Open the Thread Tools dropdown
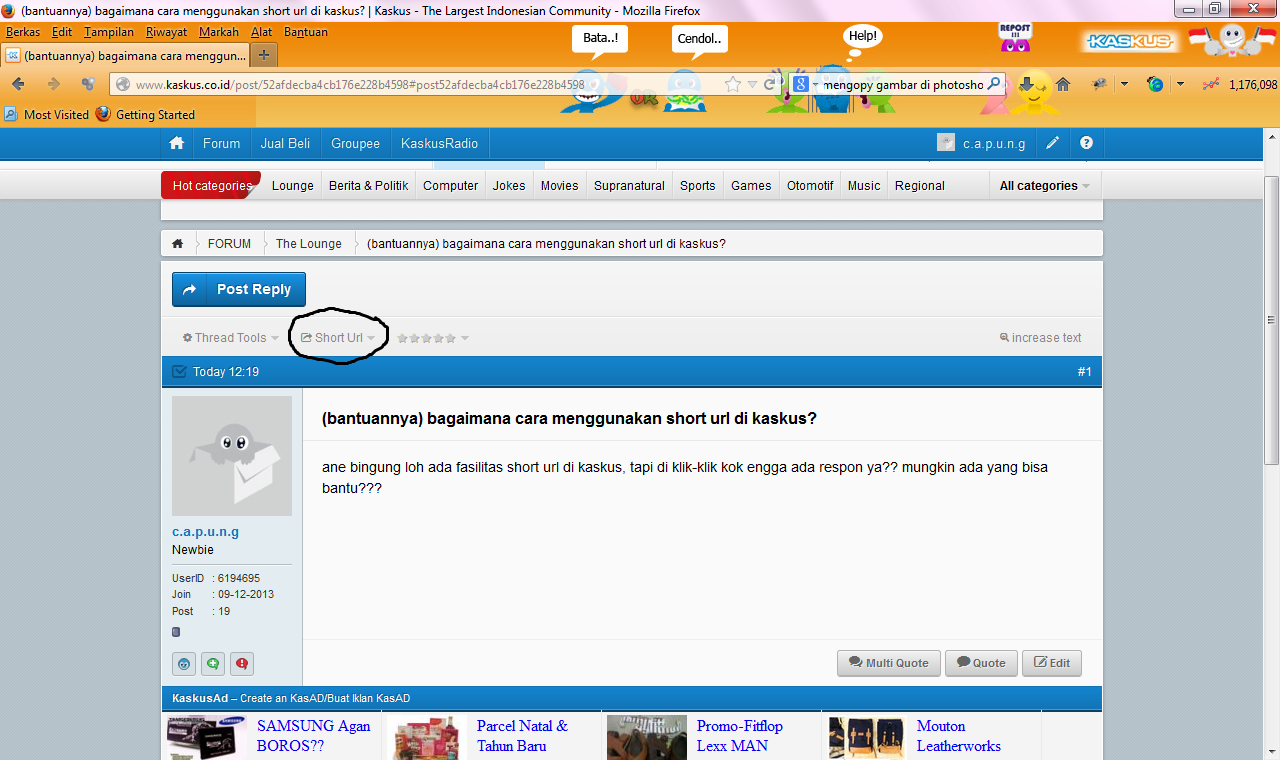Image resolution: width=1280 pixels, height=760 pixels. (x=231, y=338)
